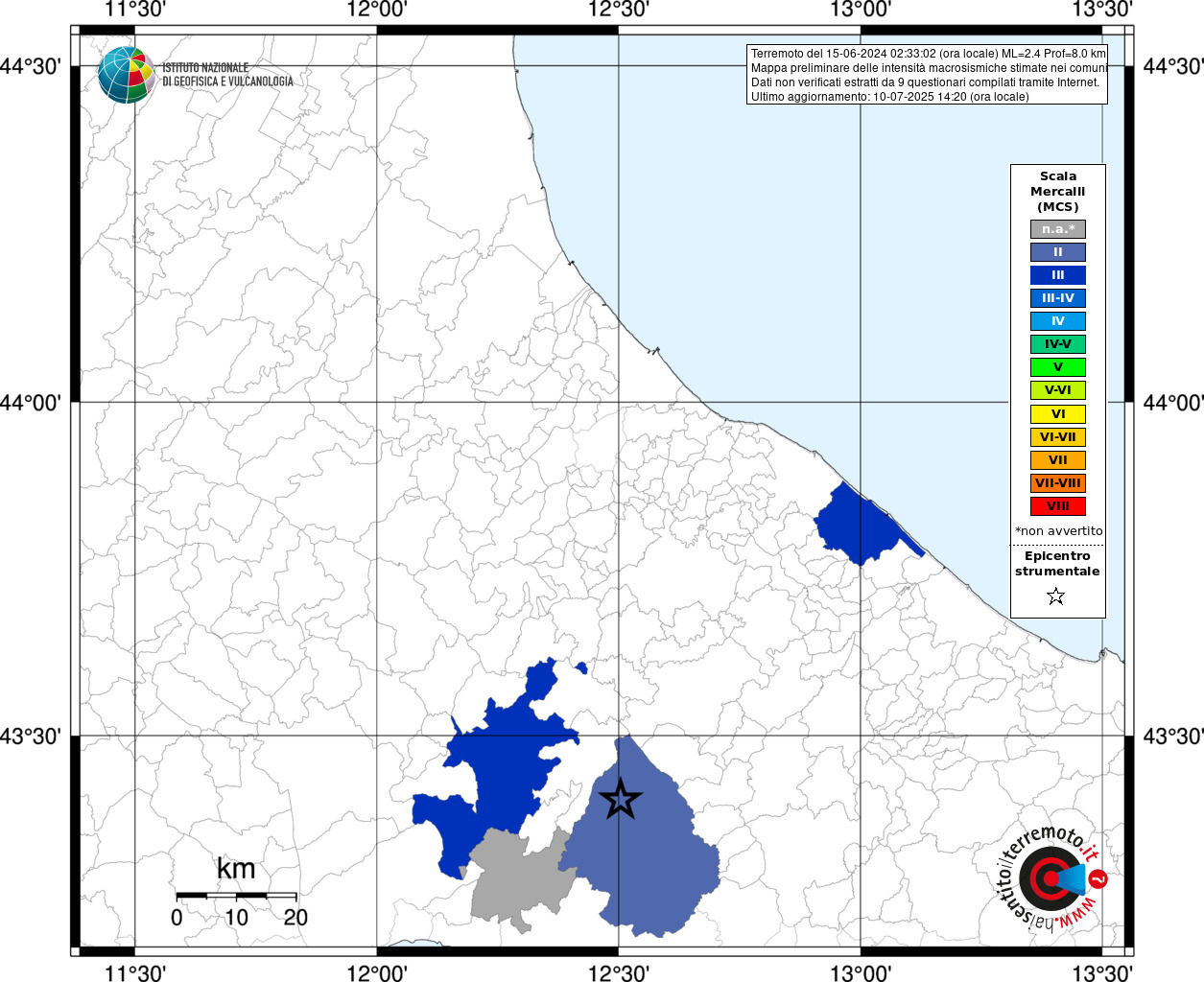Select the green V legend swatch
Screen dimensions: 1204x982
pyautogui.click(x=1058, y=367)
